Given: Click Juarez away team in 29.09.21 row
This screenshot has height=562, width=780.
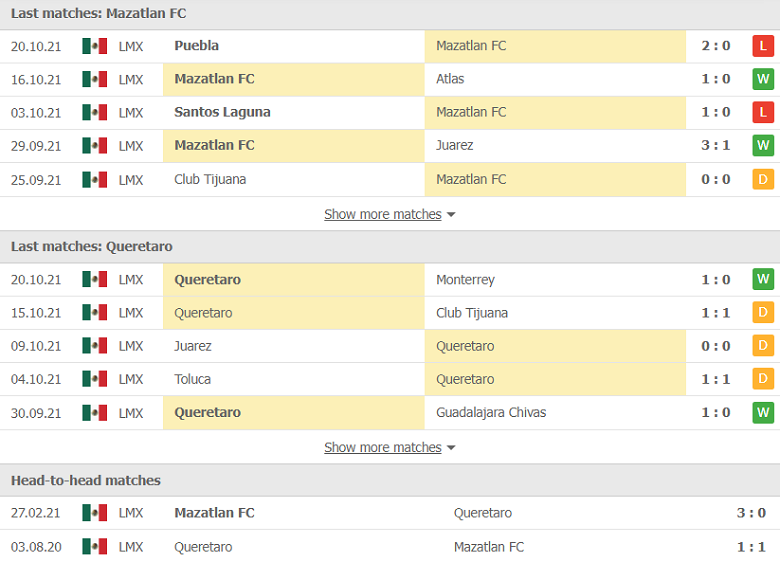Looking at the screenshot, I should coord(455,146).
